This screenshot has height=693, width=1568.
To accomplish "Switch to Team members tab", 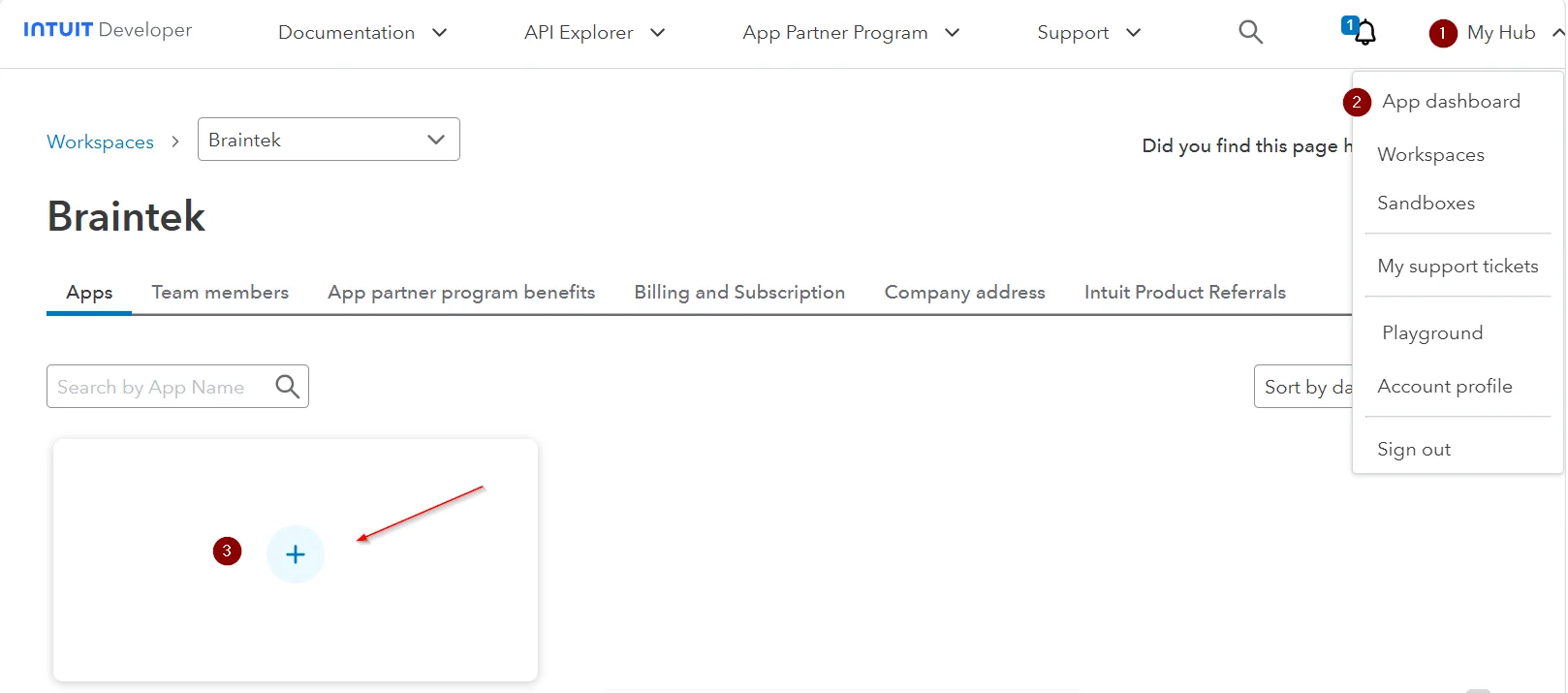I will coord(220,292).
